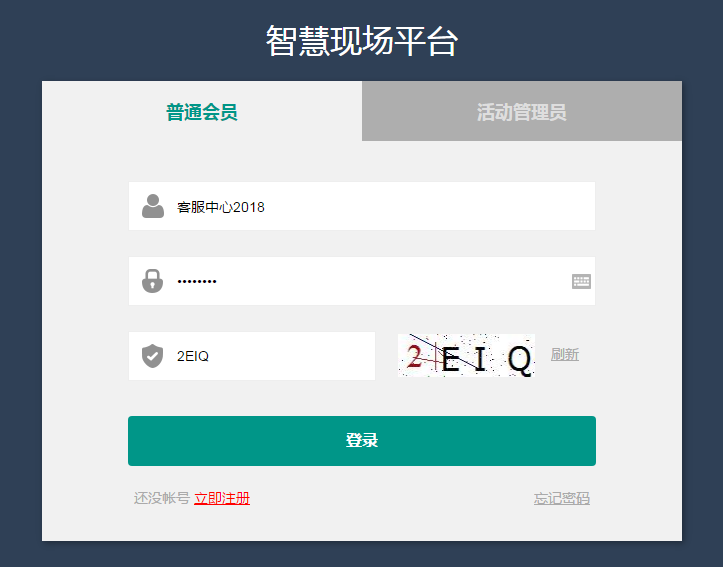This screenshot has height=567, width=723.
Task: Click the letter E in captcha image
Action: (x=450, y=360)
